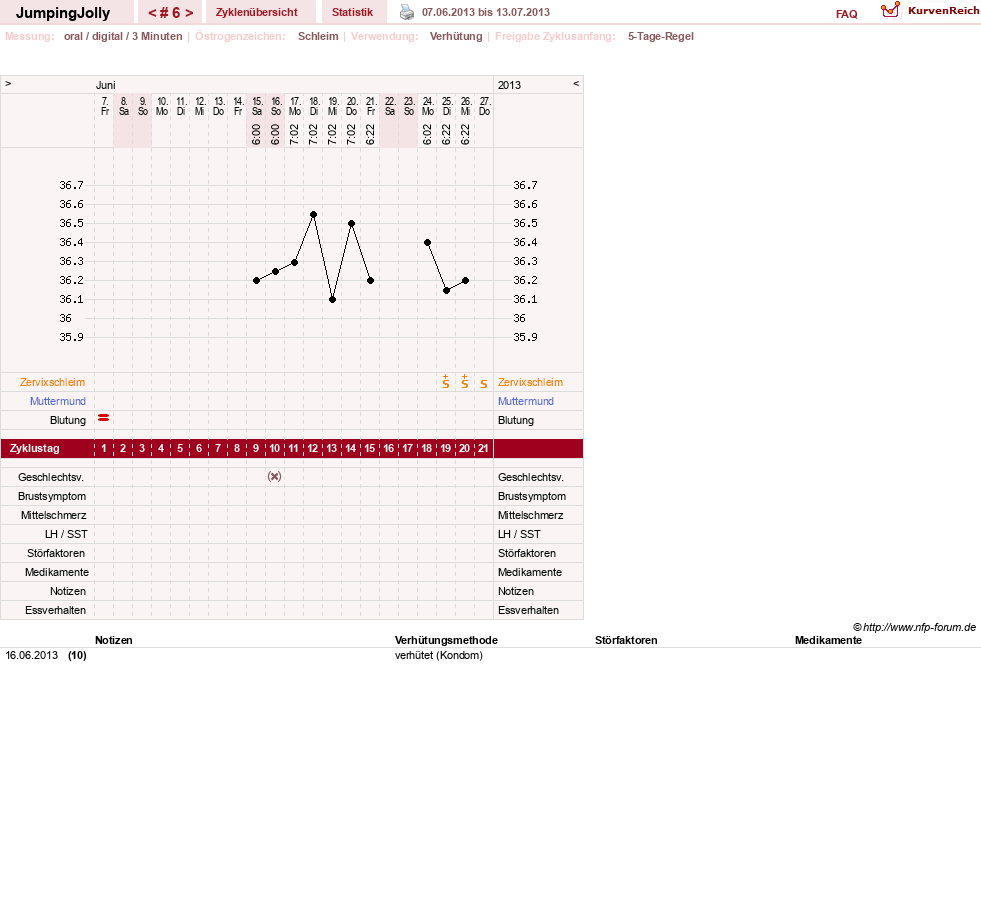981x899 pixels.
Task: Open the KurvenReich text link
Action: click(943, 11)
